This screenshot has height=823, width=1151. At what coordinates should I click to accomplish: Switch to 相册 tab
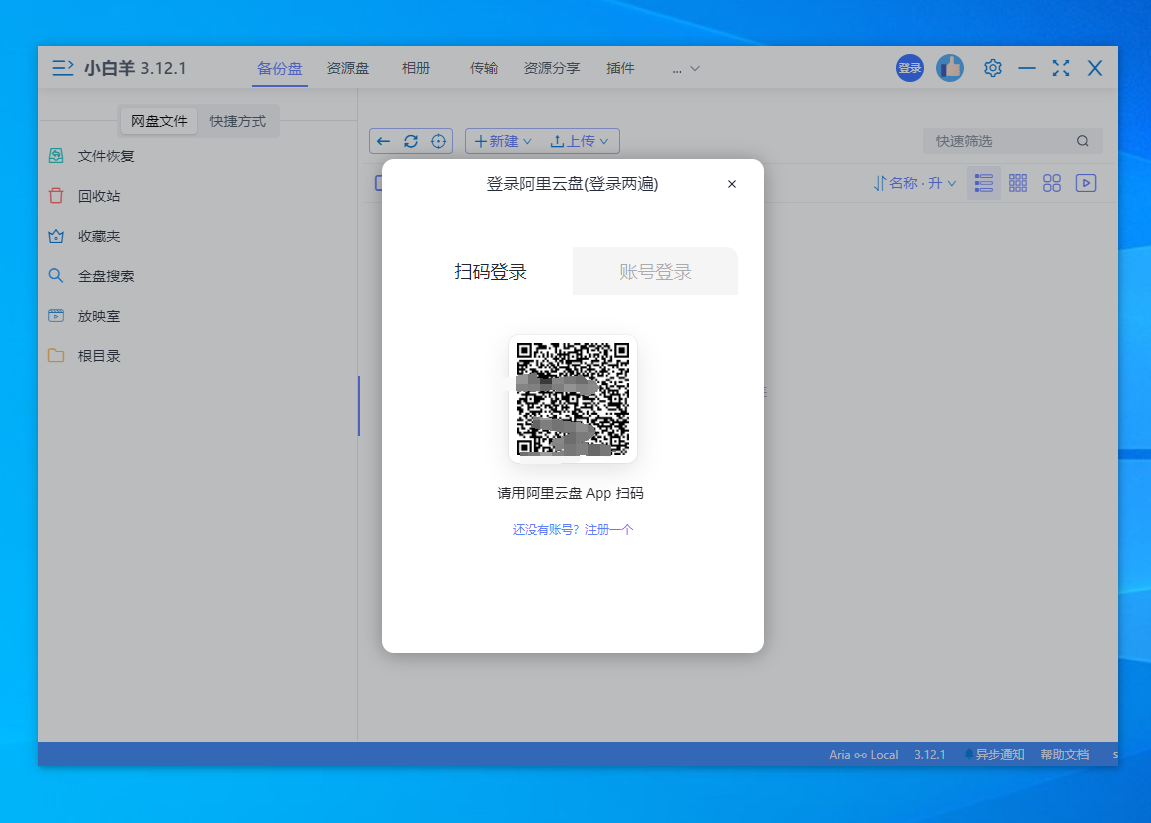pos(416,68)
